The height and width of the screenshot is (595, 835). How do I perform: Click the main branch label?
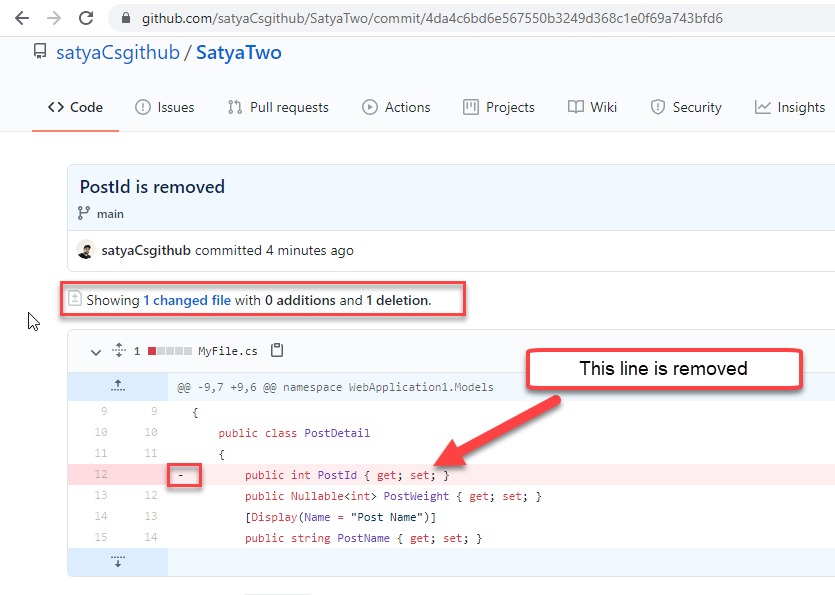(x=110, y=213)
